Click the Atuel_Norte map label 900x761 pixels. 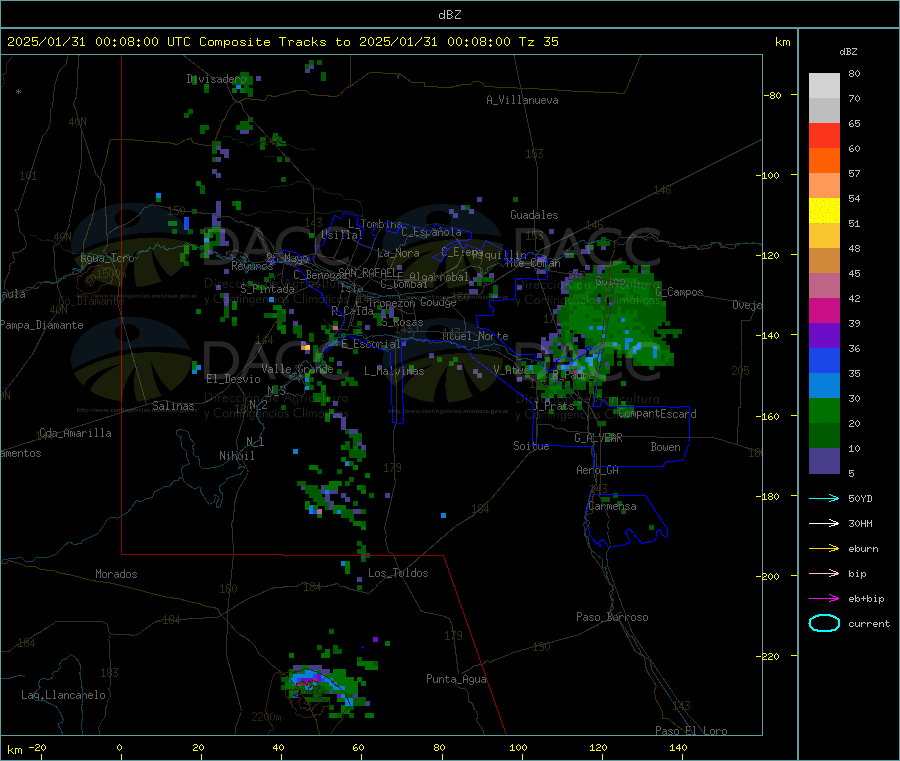[x=475, y=336]
